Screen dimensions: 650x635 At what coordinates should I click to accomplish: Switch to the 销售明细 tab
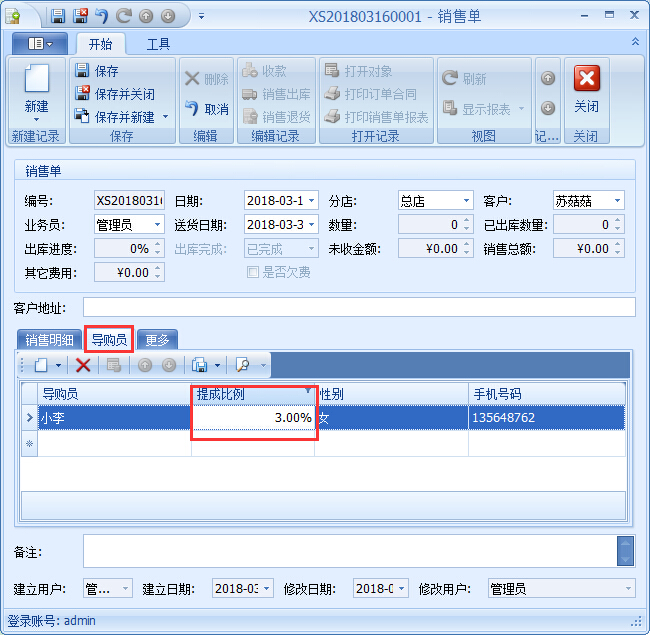point(50,340)
